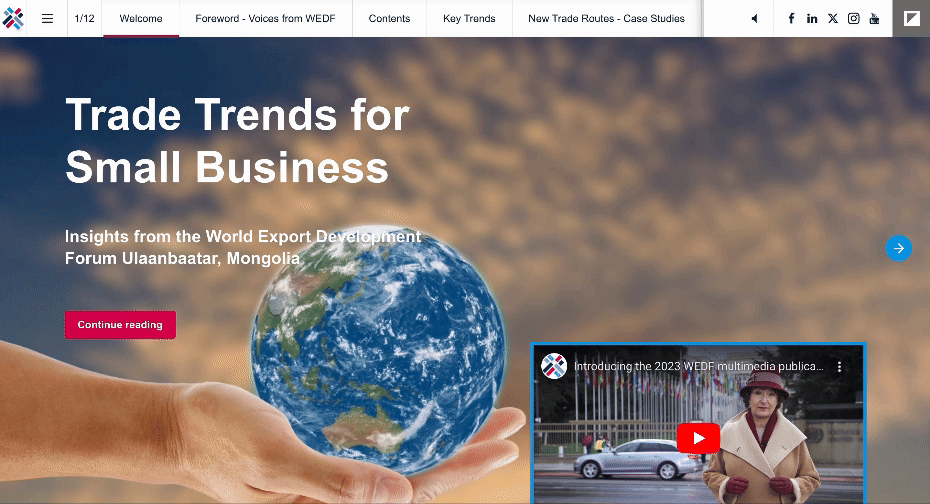Image resolution: width=930 pixels, height=504 pixels.
Task: Open the Contents tab
Action: coord(389,18)
